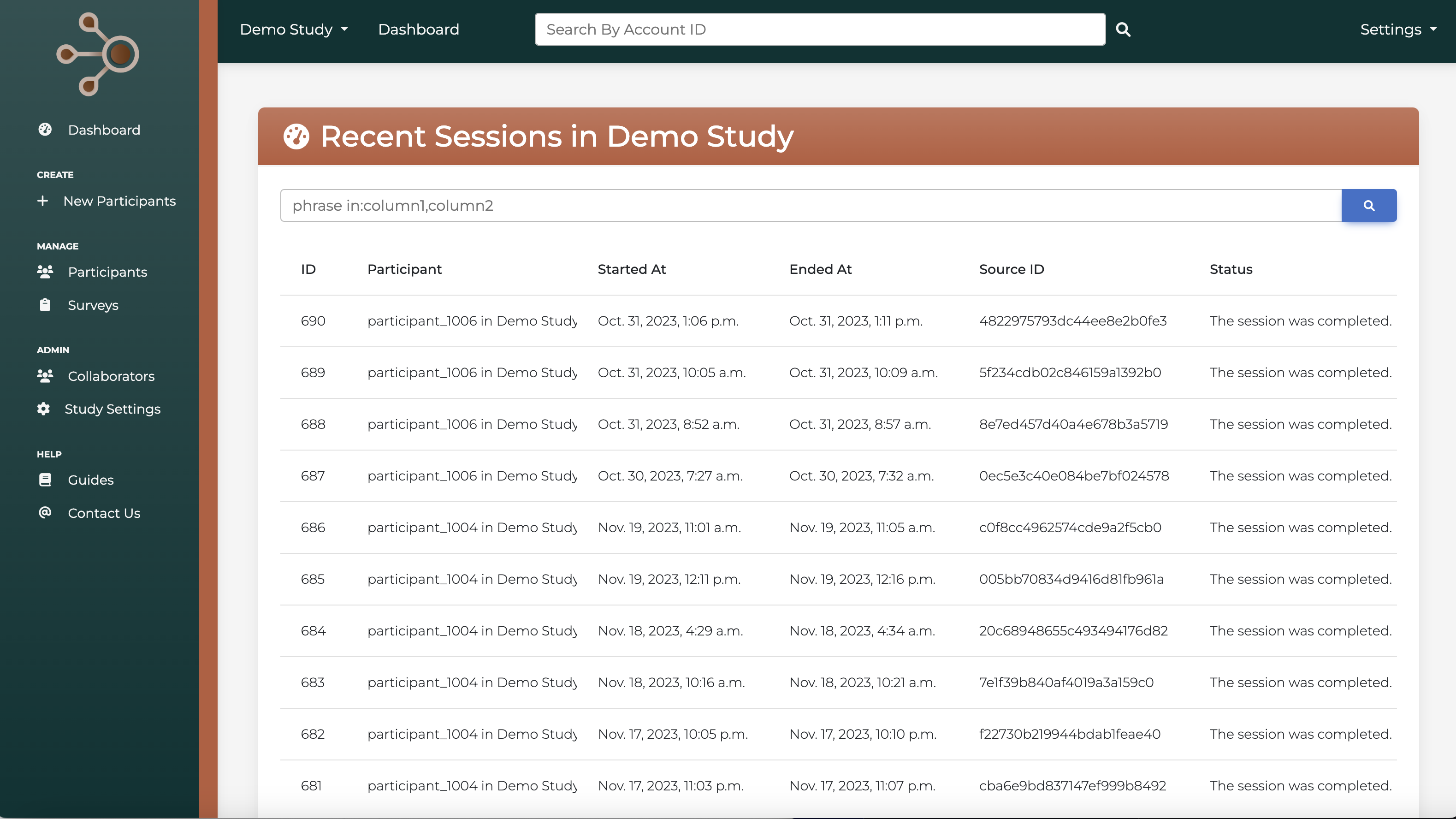1456x819 pixels.
Task: Select session ID 687
Action: pos(313,475)
